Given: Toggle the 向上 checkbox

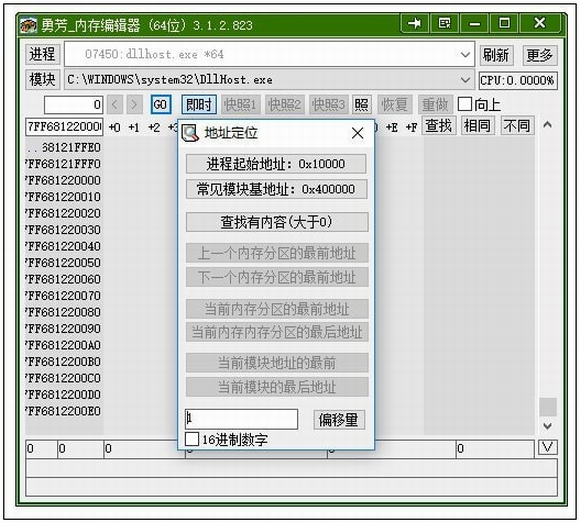Looking at the screenshot, I should click(x=465, y=104).
